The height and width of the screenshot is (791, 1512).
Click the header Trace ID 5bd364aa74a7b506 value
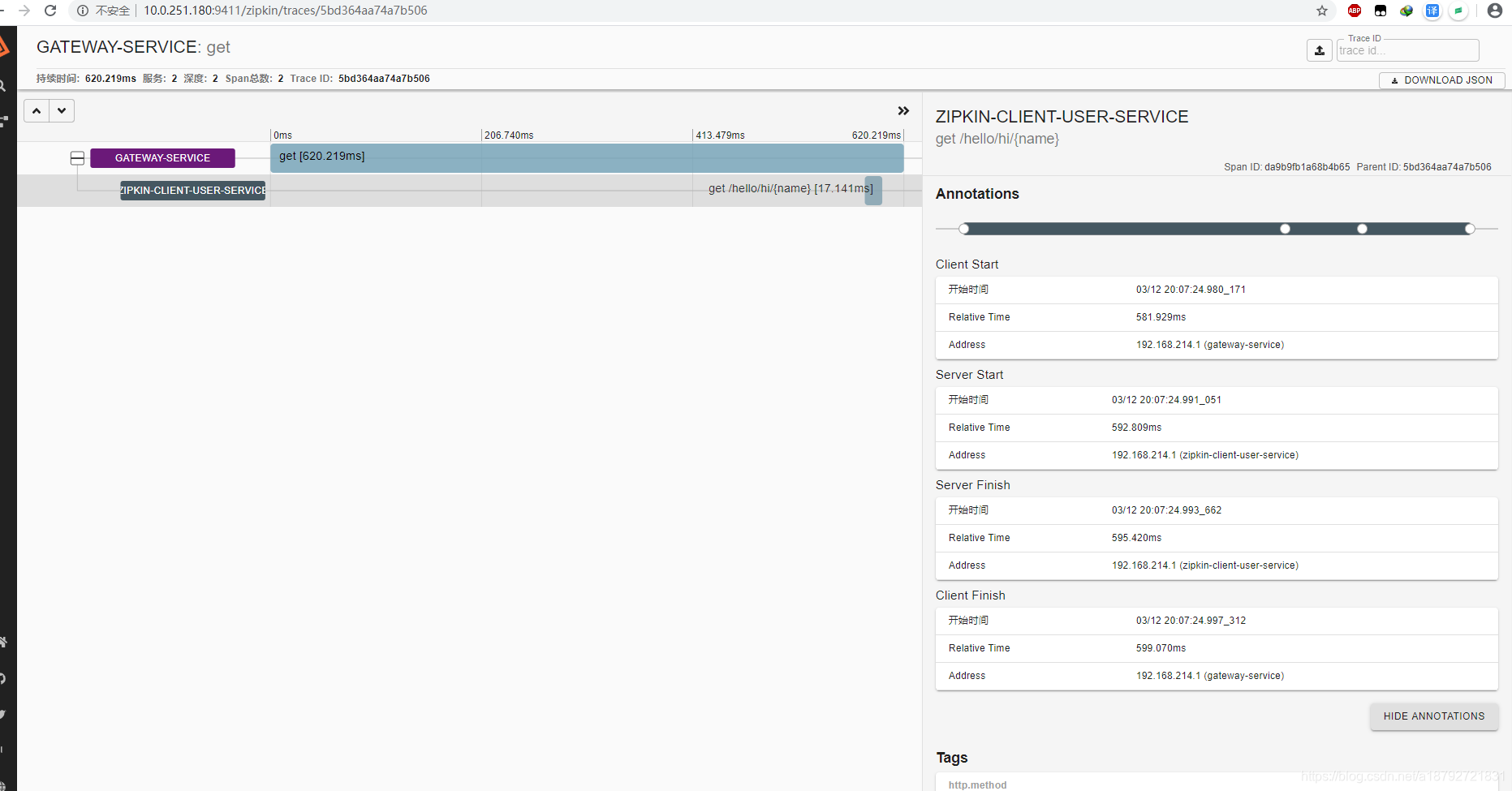coord(384,79)
